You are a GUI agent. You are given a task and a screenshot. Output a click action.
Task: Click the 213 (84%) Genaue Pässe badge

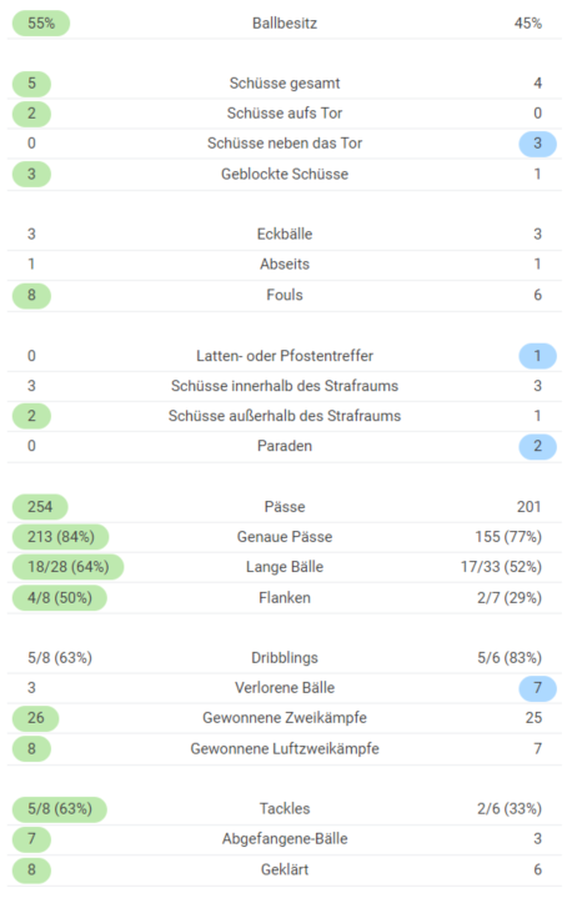click(61, 537)
